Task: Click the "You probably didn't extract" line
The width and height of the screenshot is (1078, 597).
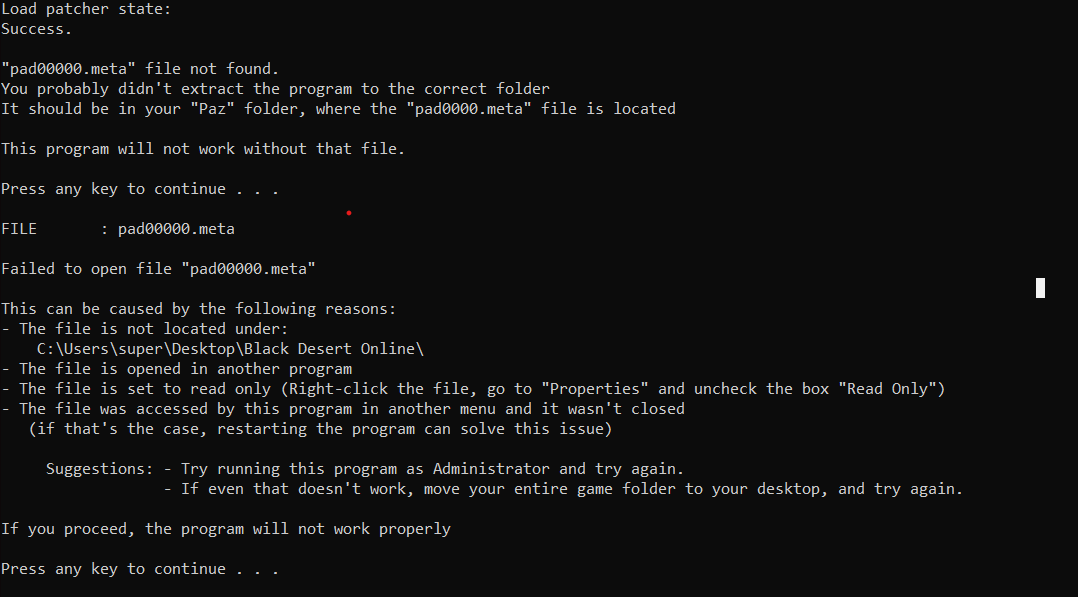Action: tap(275, 89)
